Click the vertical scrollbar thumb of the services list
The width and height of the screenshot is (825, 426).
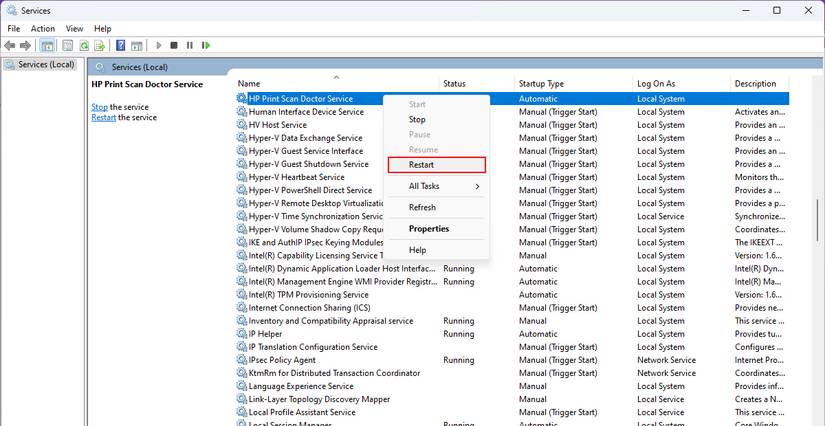tap(817, 219)
